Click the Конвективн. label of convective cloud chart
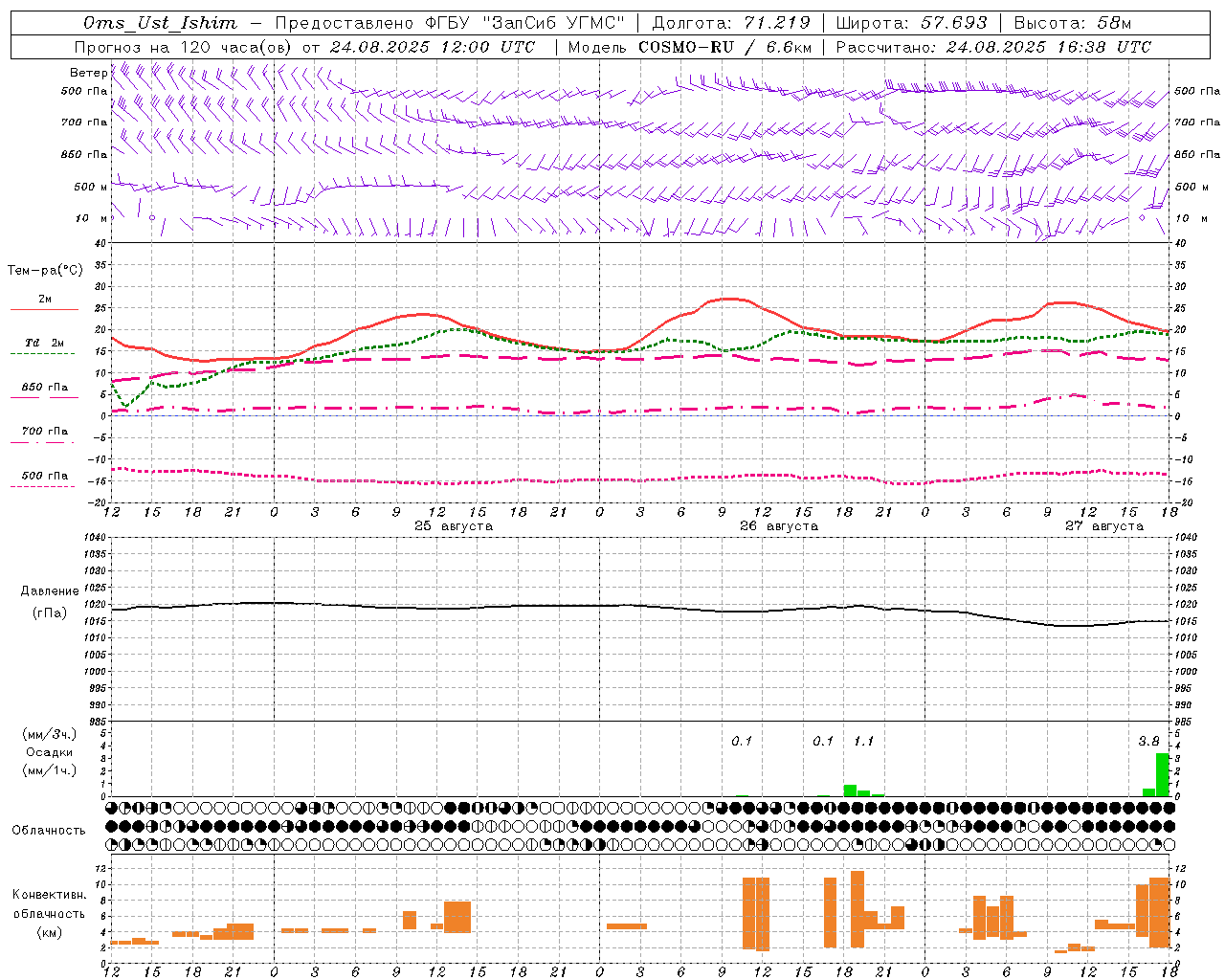The height and width of the screenshot is (980, 1225). point(49,895)
